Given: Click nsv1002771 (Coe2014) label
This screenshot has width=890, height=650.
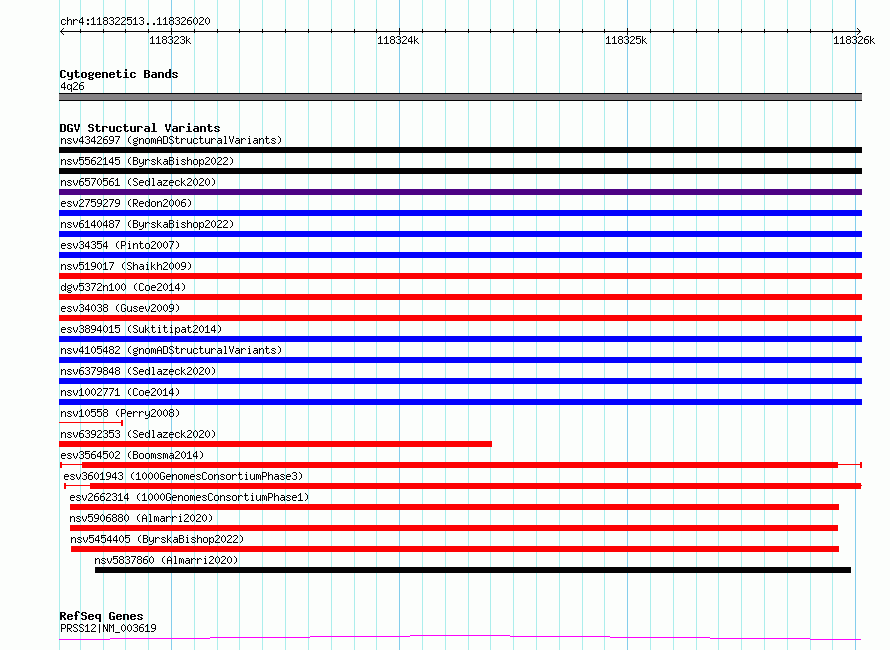Looking at the screenshot, I should [120, 392].
